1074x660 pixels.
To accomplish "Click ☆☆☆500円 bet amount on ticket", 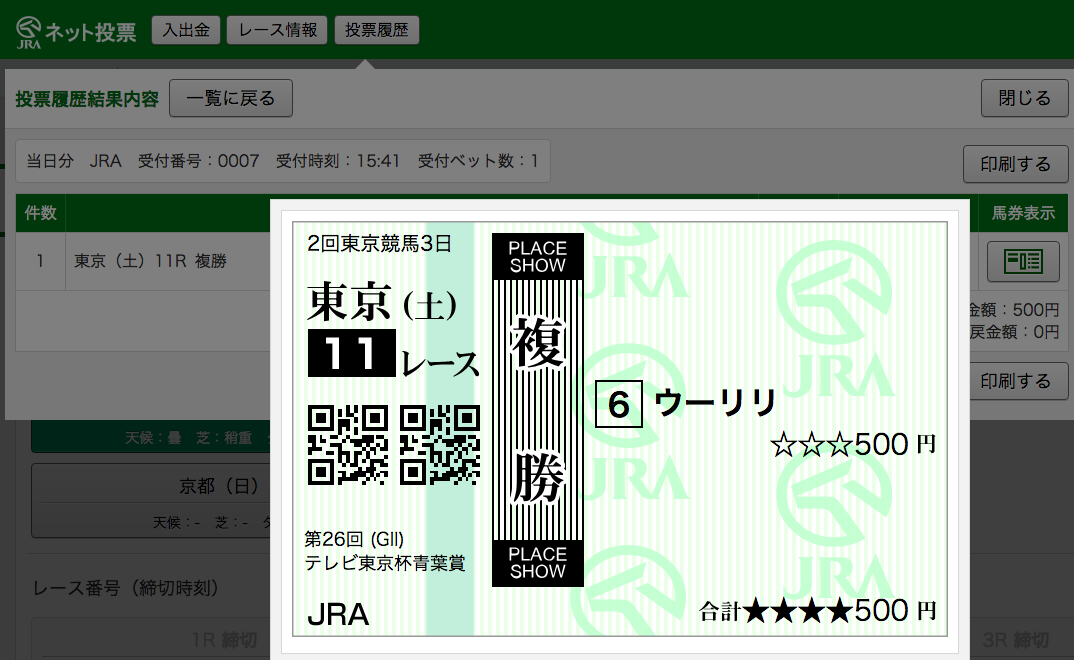I will tap(853, 445).
